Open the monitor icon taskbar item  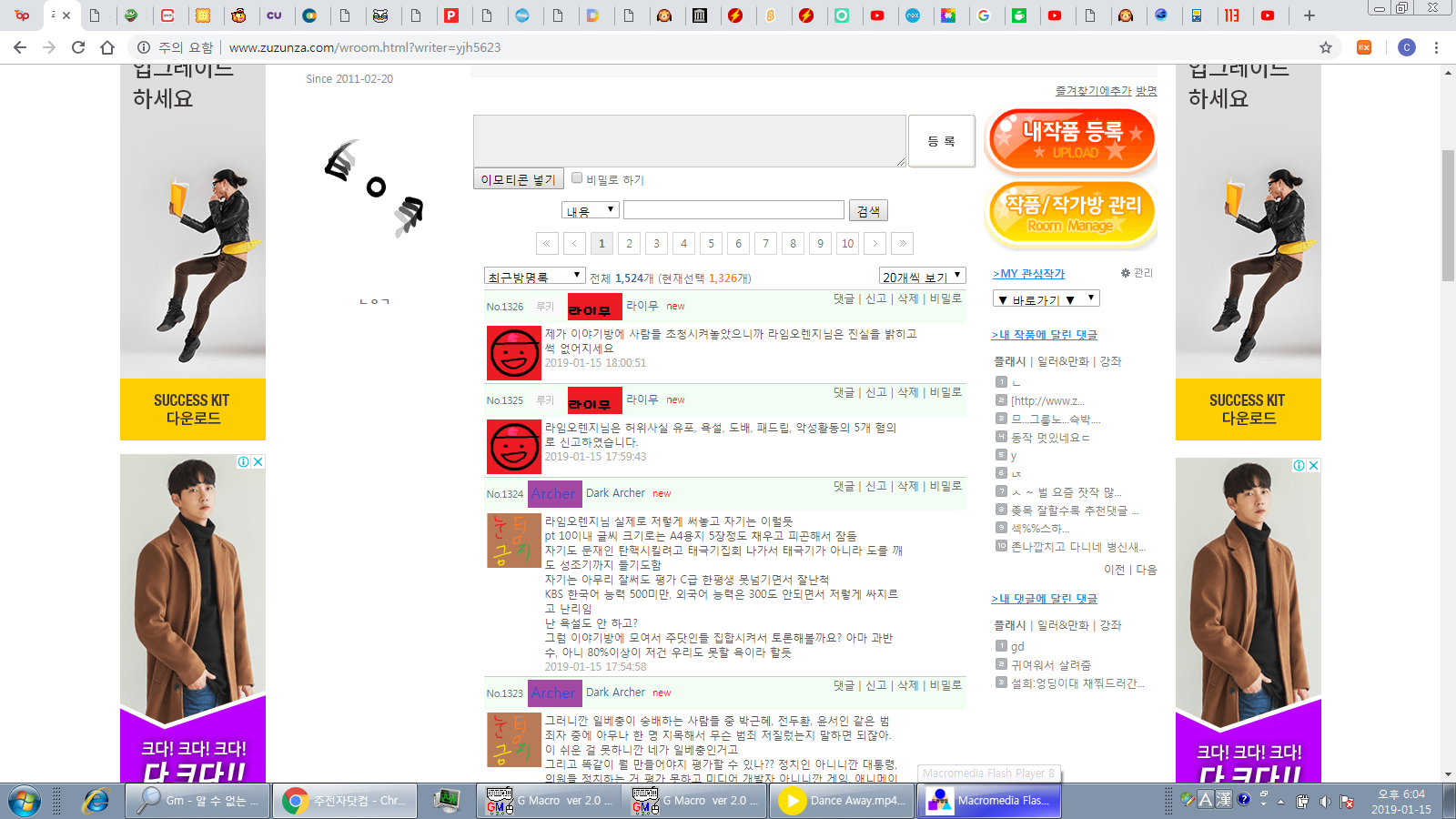[x=447, y=801]
